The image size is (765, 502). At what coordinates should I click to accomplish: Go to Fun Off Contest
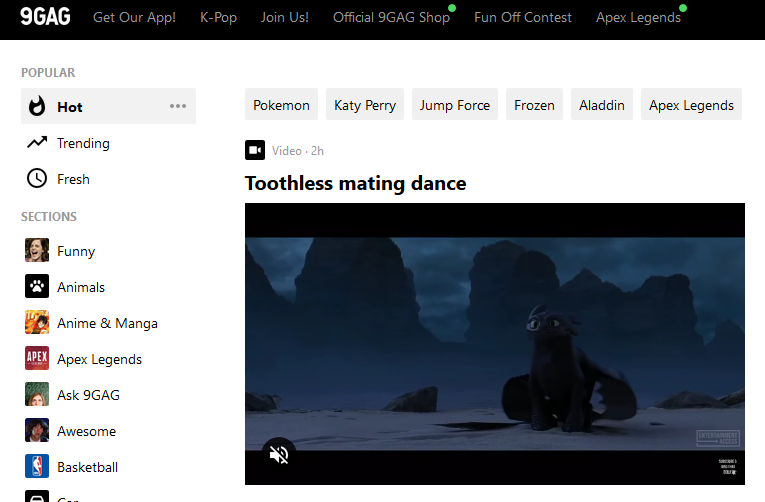(523, 17)
